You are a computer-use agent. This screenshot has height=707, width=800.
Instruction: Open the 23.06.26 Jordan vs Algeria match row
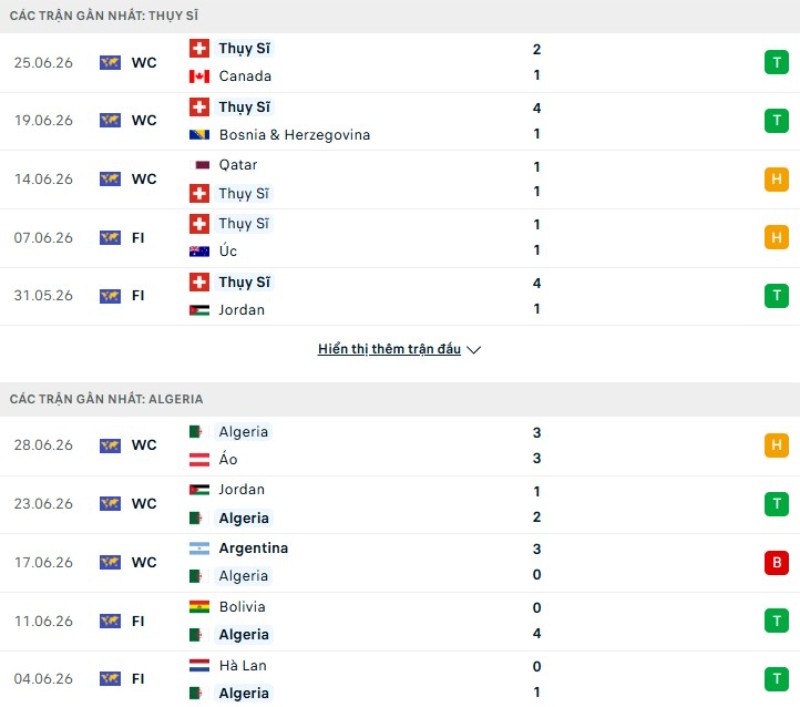(x=400, y=504)
